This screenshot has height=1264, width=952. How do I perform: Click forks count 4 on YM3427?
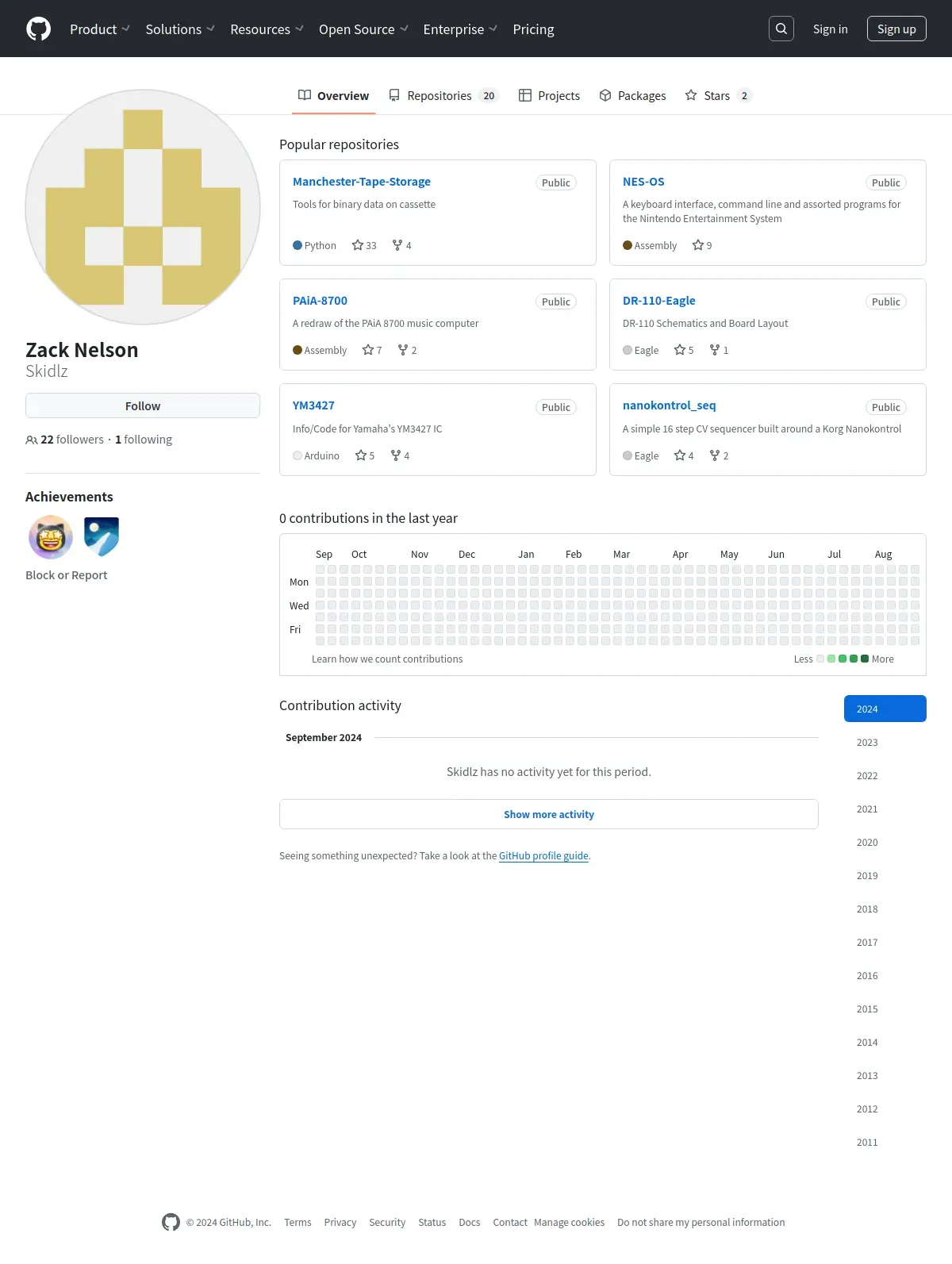coord(400,455)
